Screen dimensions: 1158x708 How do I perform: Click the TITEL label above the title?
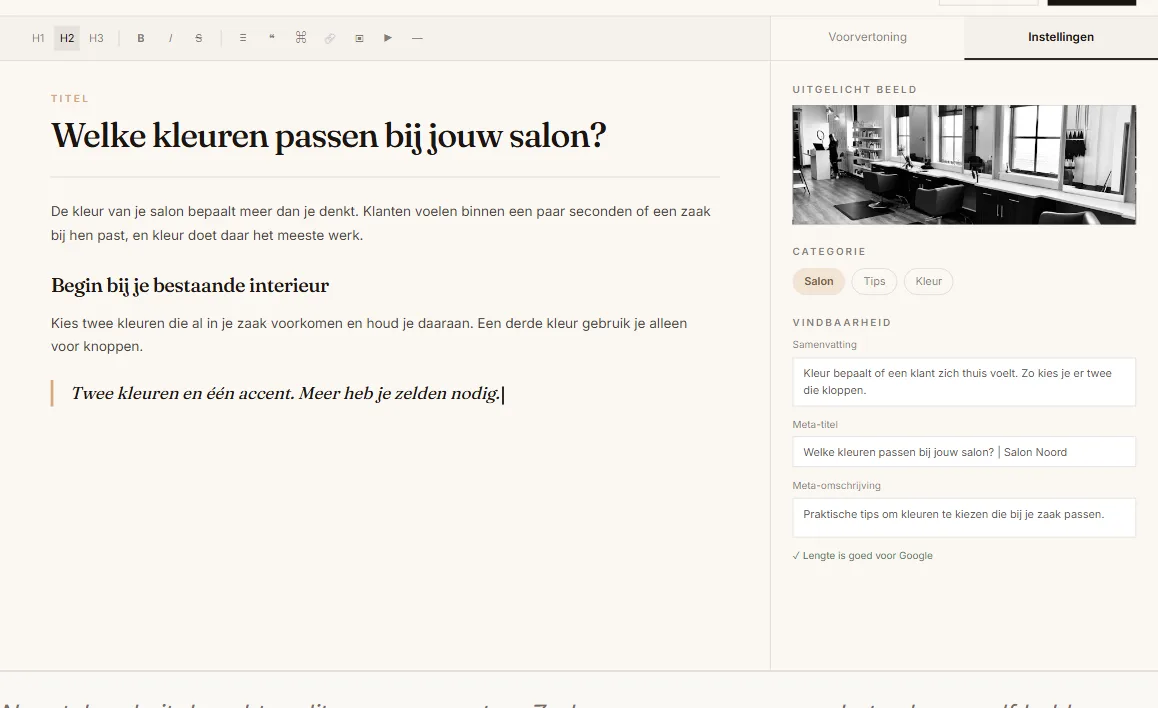click(x=70, y=98)
